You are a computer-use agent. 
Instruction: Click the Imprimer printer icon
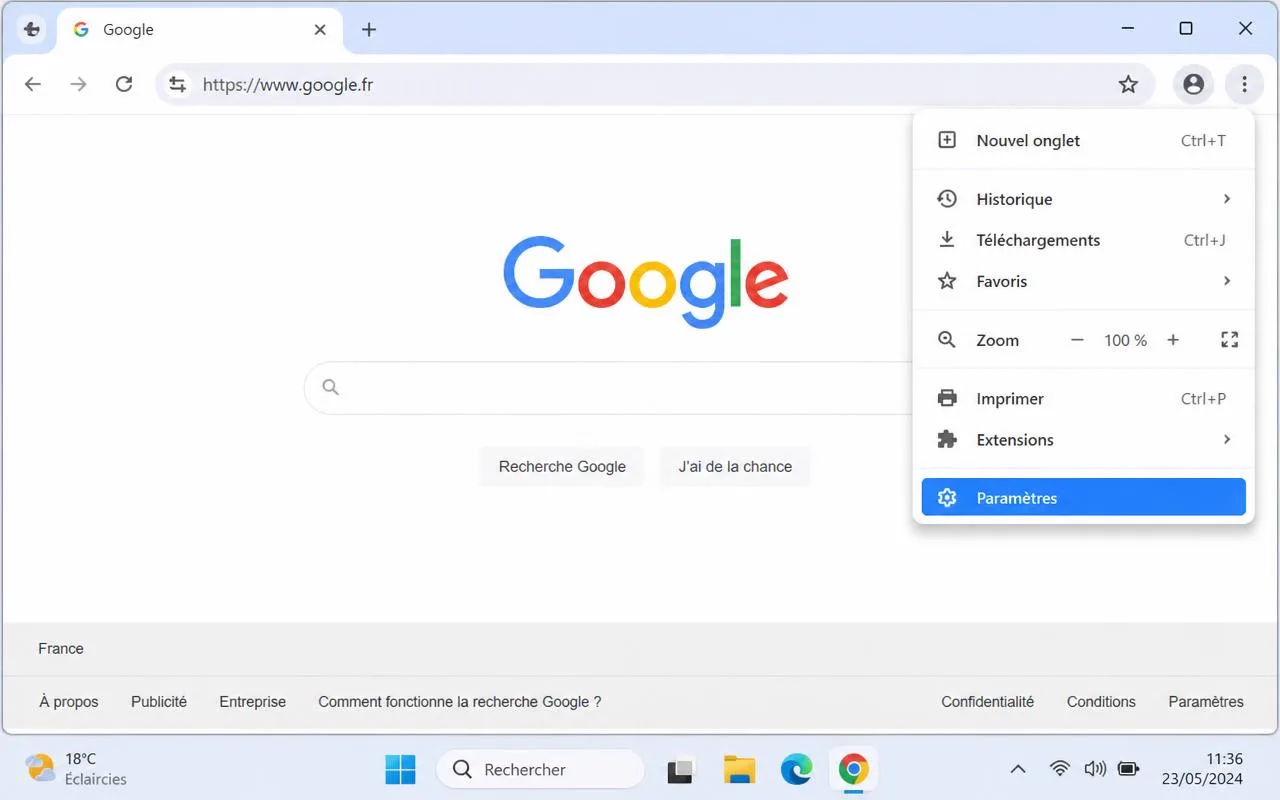946,398
